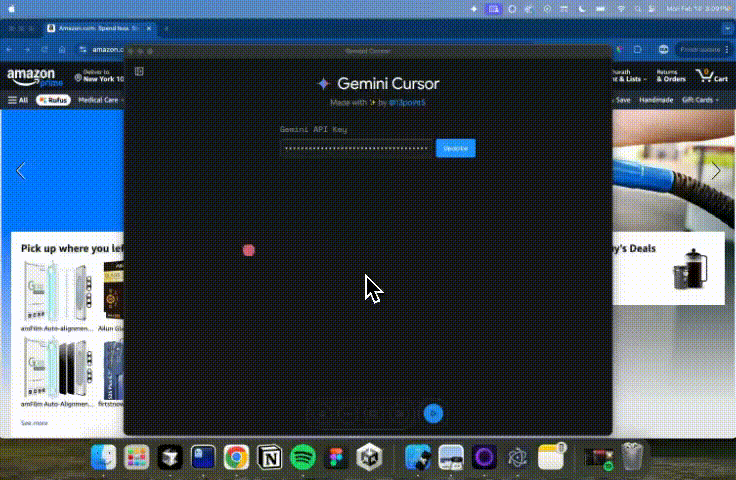Click the blue play button in Gemini Cursor
This screenshot has width=736, height=480.
[x=433, y=413]
